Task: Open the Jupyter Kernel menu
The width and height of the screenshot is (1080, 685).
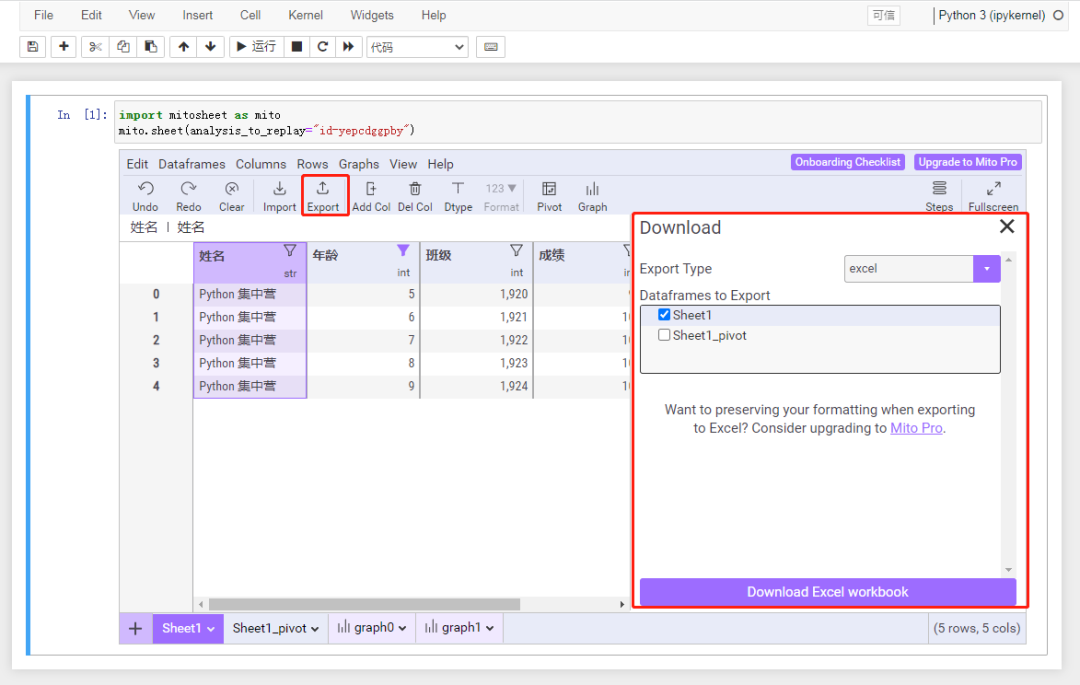Action: click(305, 15)
